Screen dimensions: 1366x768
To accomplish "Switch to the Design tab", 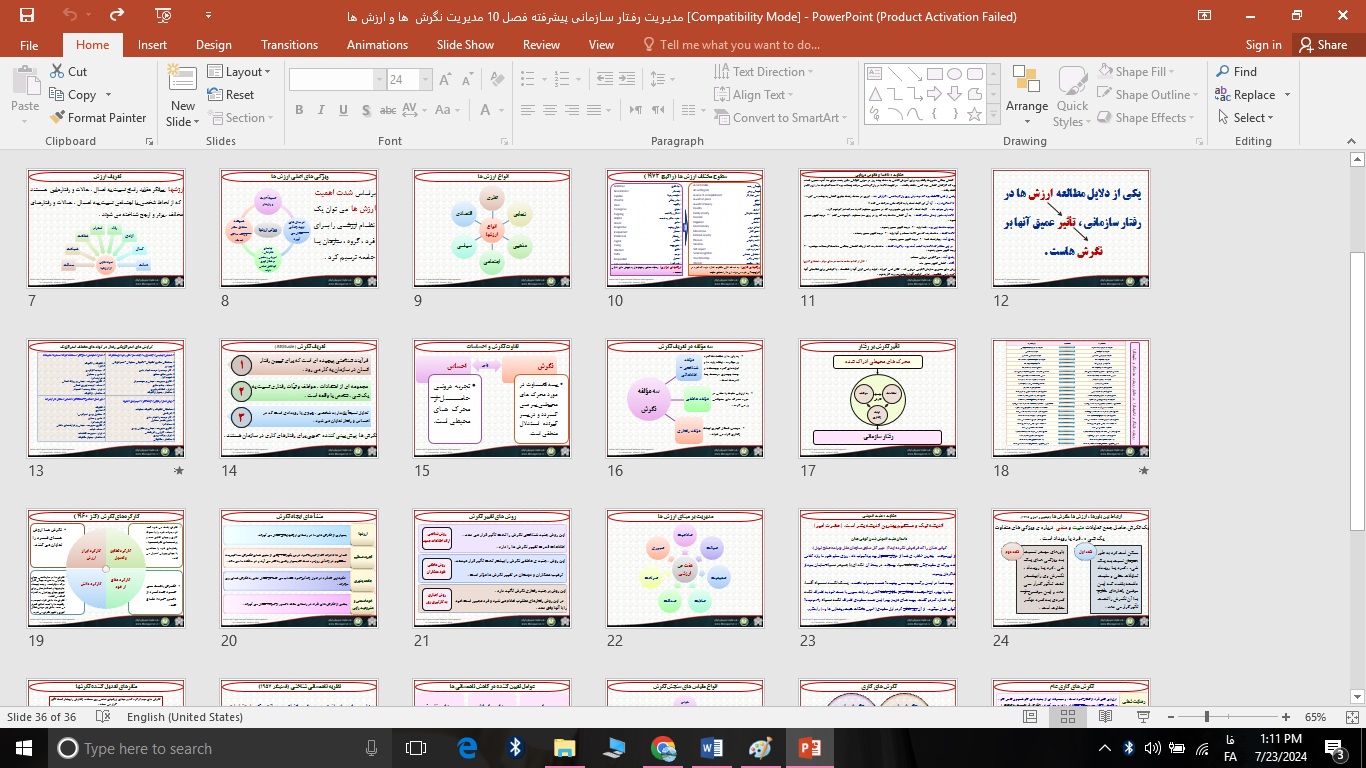I will [213, 45].
